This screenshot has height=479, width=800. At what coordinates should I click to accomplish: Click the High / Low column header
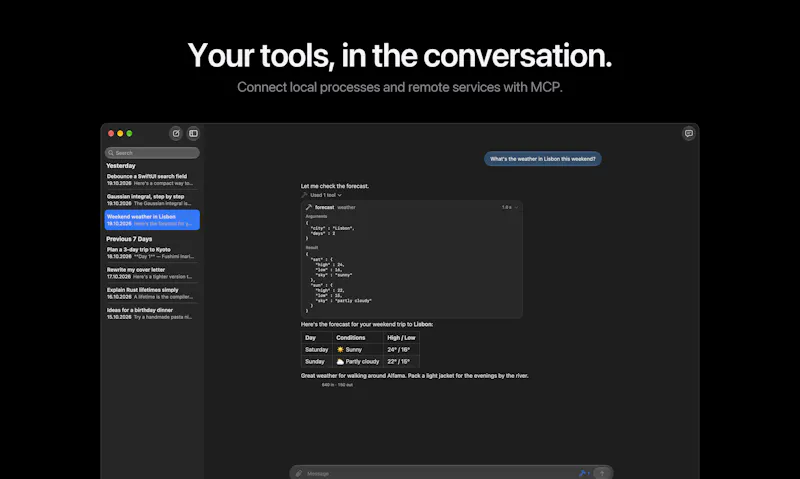(x=401, y=338)
